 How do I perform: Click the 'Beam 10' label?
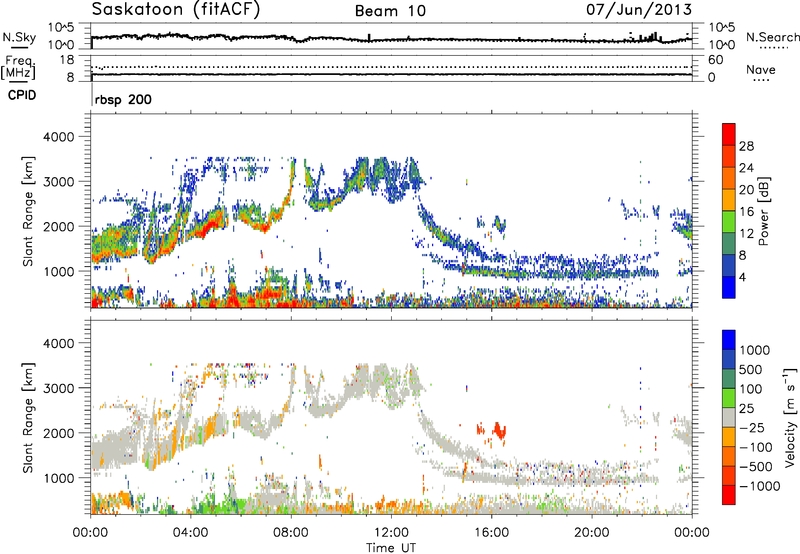click(x=390, y=11)
